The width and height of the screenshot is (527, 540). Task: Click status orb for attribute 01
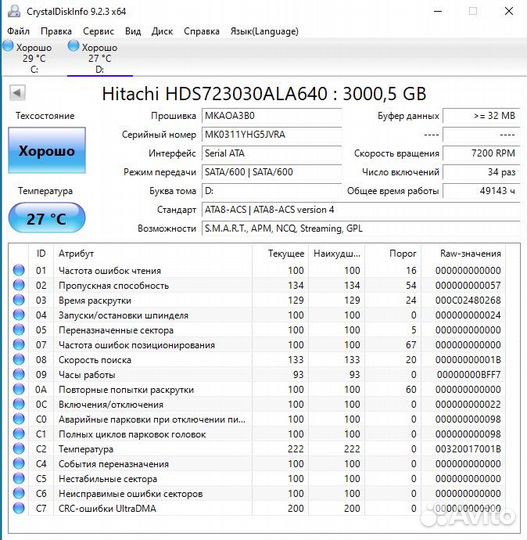(x=19, y=270)
